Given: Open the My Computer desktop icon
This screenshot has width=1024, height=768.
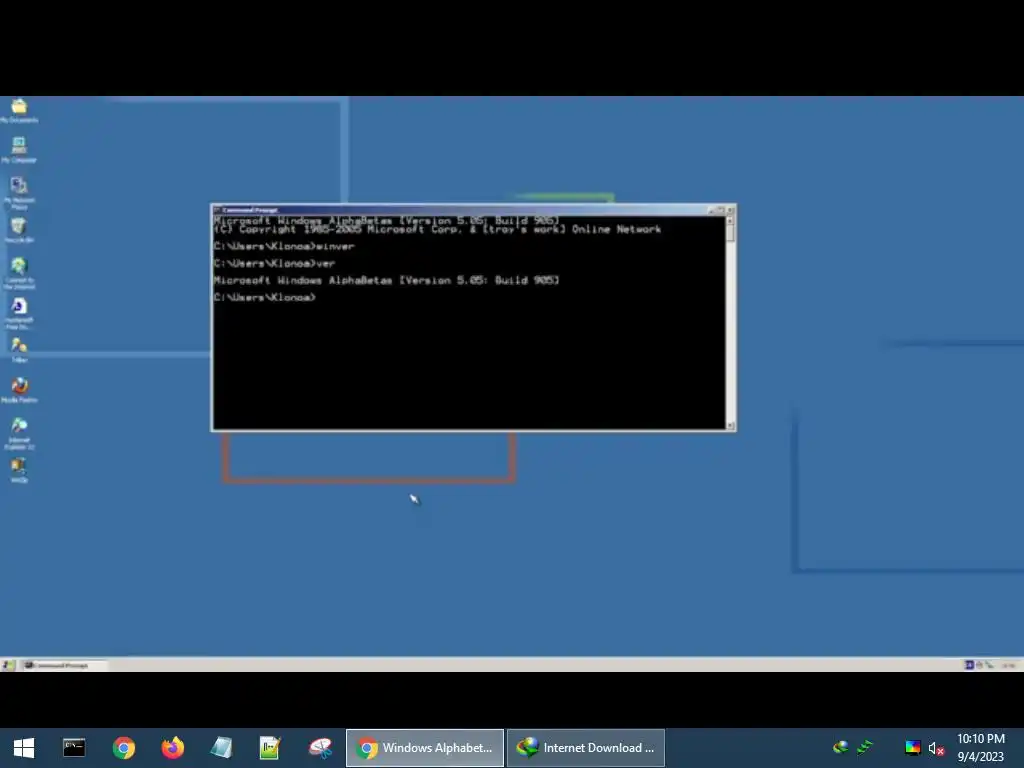Looking at the screenshot, I should [x=19, y=150].
